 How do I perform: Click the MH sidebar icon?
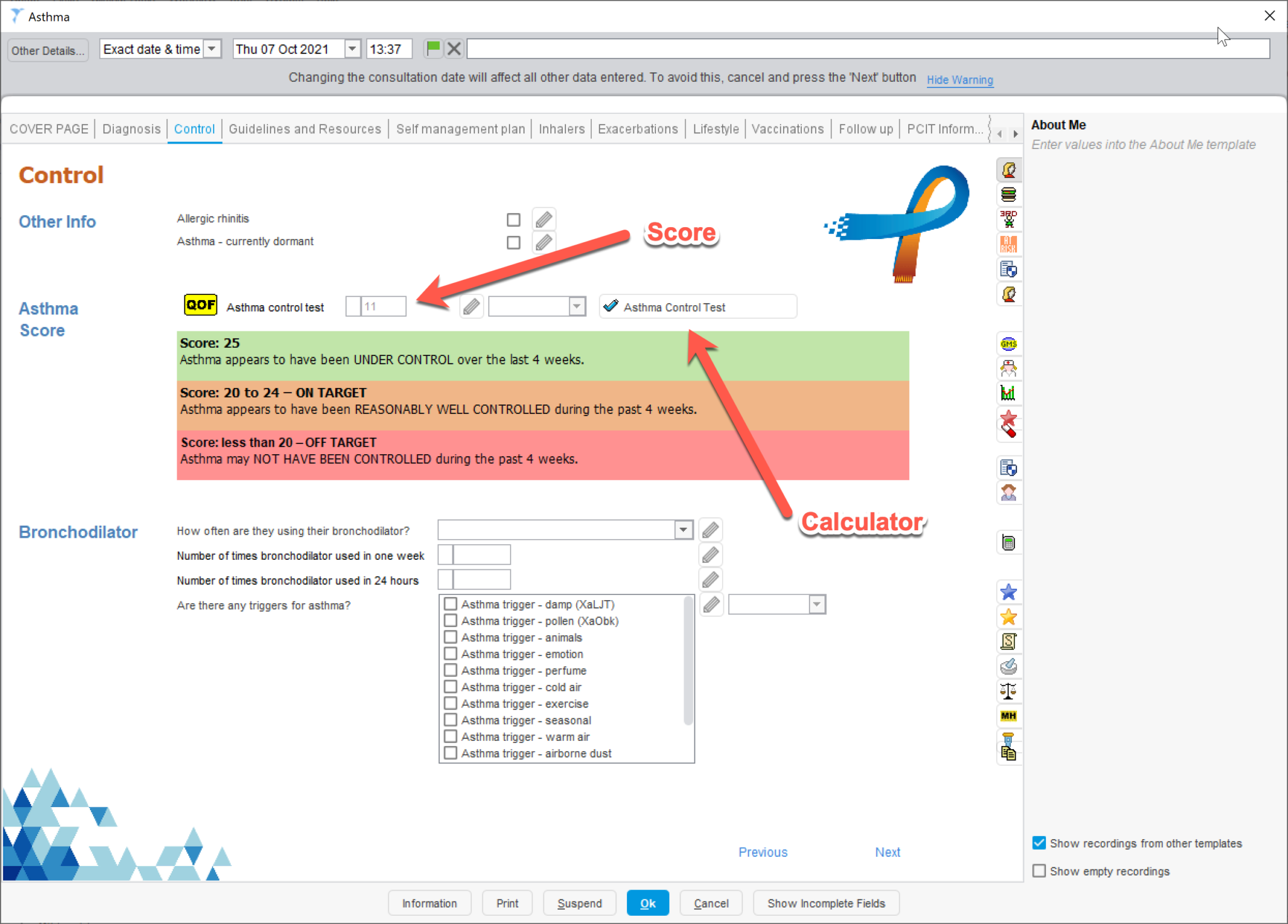point(1009,716)
